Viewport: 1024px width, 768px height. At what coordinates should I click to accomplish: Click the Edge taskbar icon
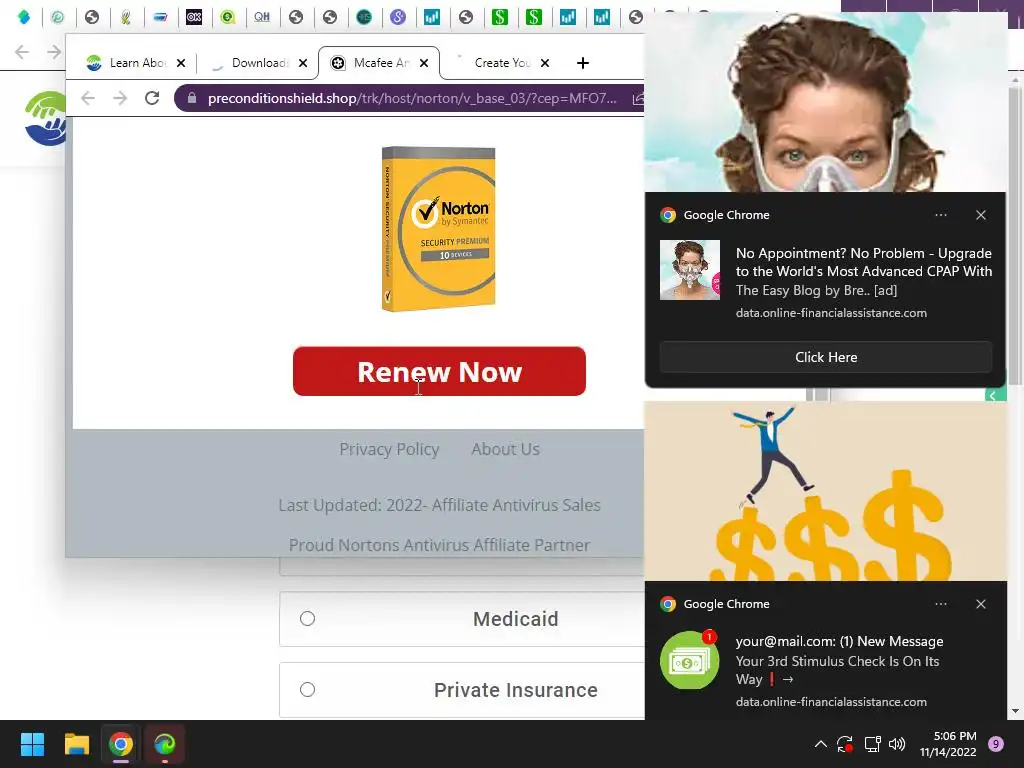tap(165, 744)
